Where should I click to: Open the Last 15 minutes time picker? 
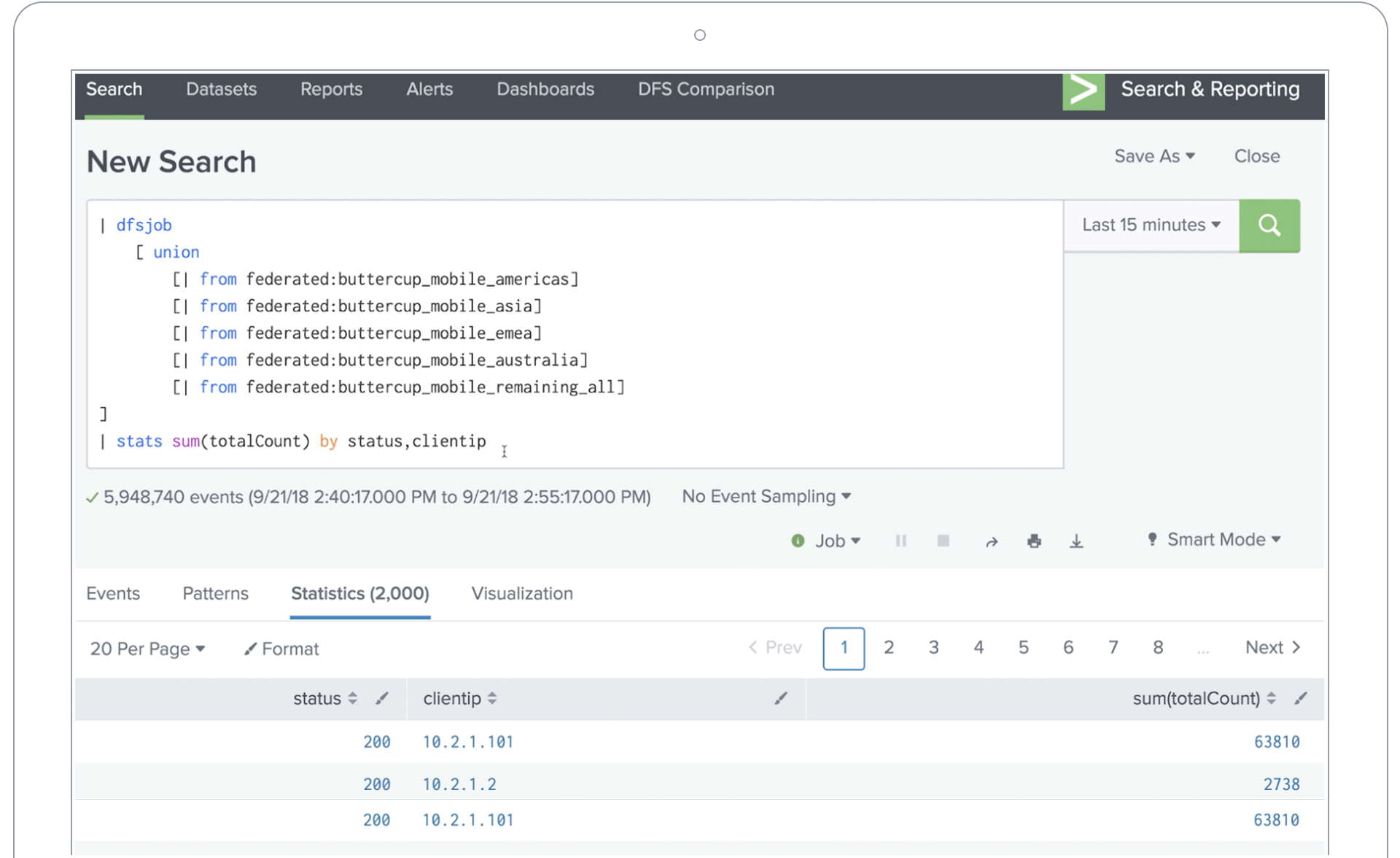(1151, 225)
